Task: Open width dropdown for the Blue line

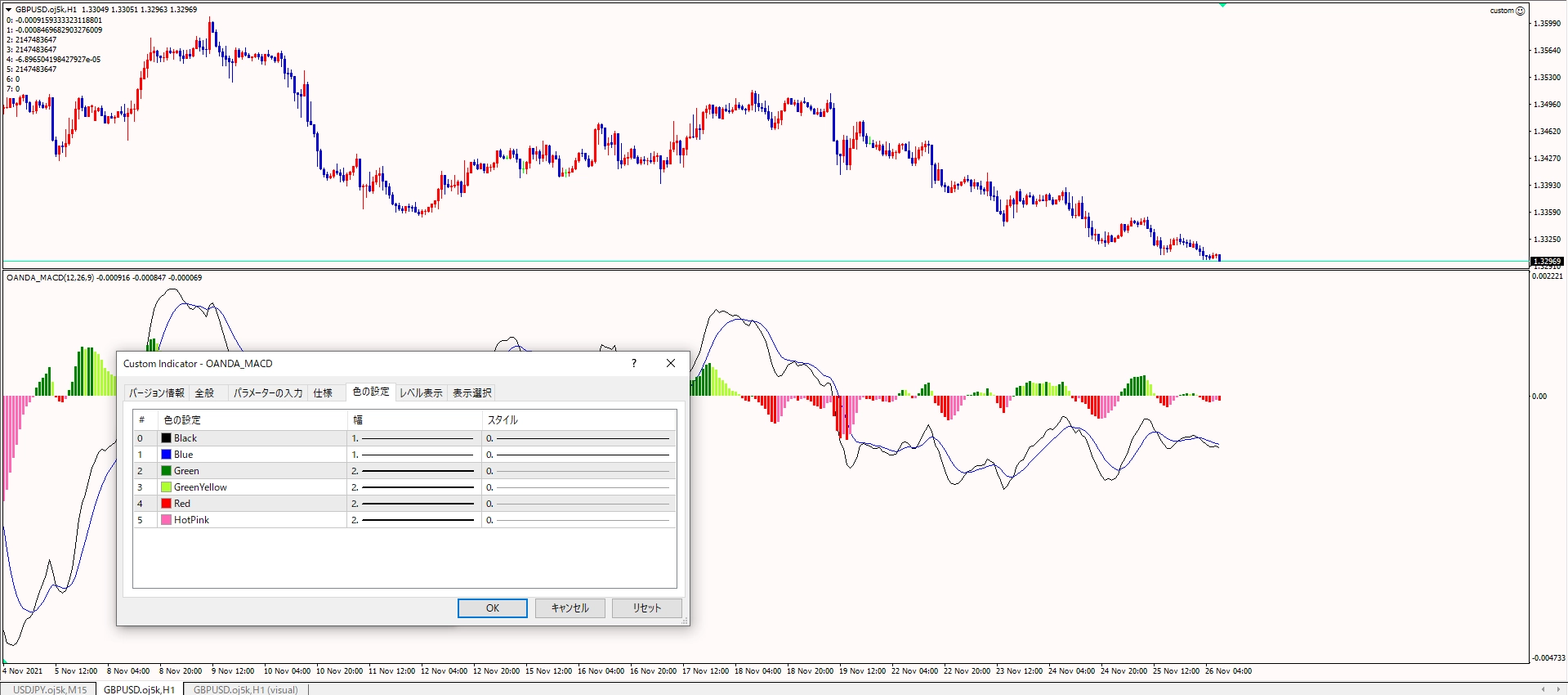Action: point(413,455)
